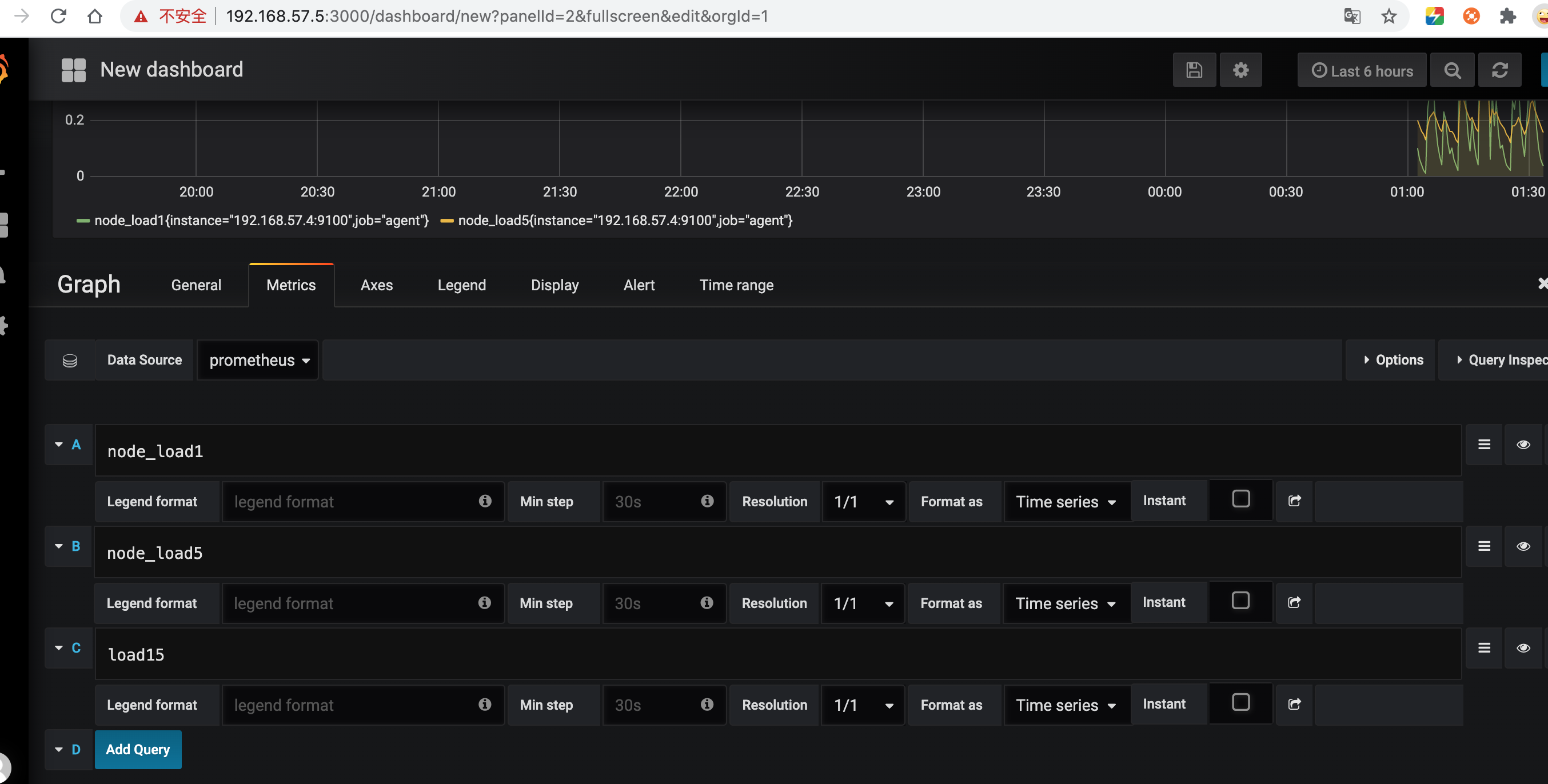
Task: Click the node_load1 legend color swatch
Action: (83, 221)
